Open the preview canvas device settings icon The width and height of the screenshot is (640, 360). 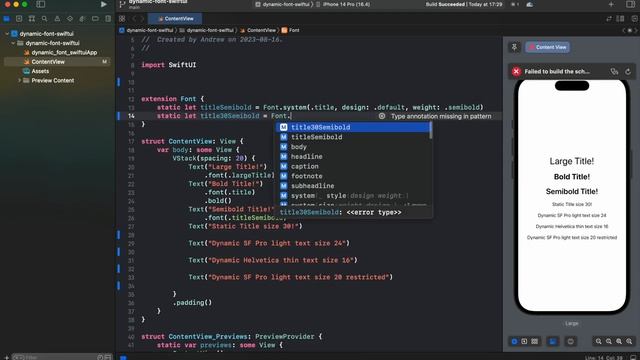coord(570,341)
